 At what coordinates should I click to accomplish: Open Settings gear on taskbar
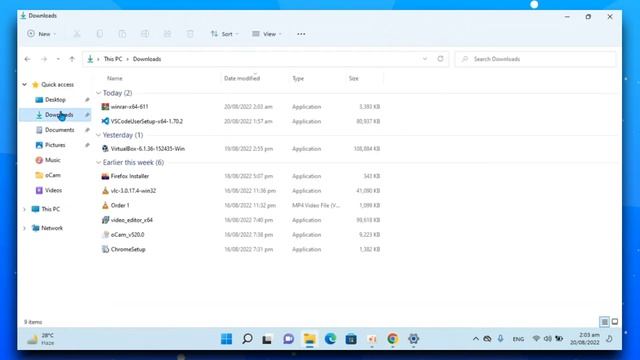(413, 339)
